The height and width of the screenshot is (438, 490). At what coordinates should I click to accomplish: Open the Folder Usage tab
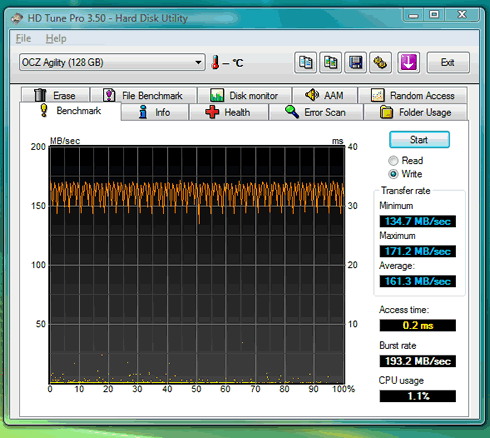click(416, 112)
